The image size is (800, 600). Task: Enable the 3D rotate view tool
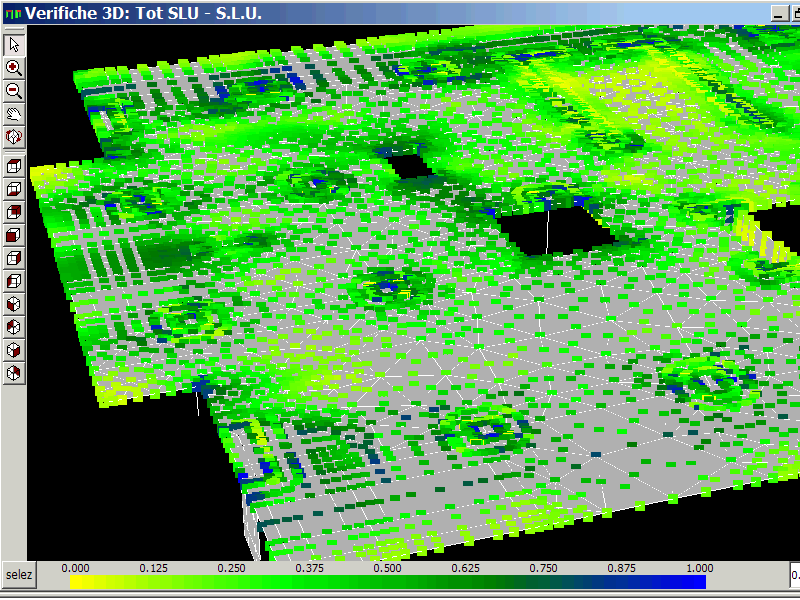tap(14, 136)
